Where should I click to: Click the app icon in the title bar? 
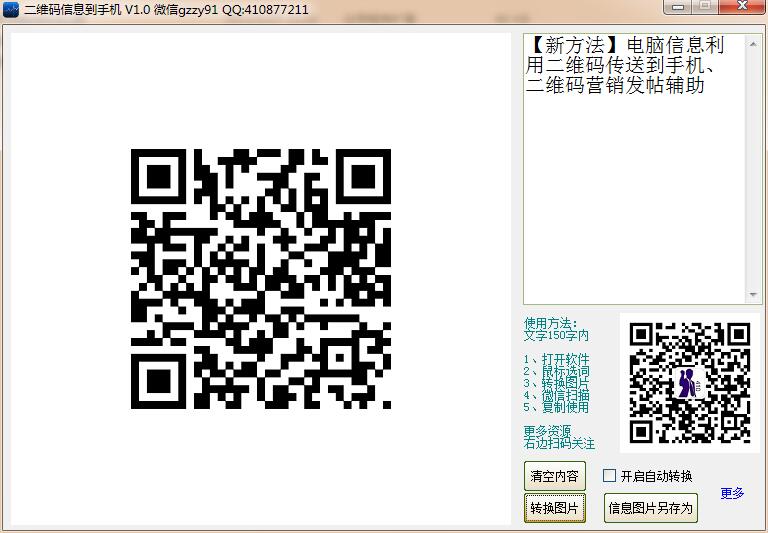pos(10,10)
